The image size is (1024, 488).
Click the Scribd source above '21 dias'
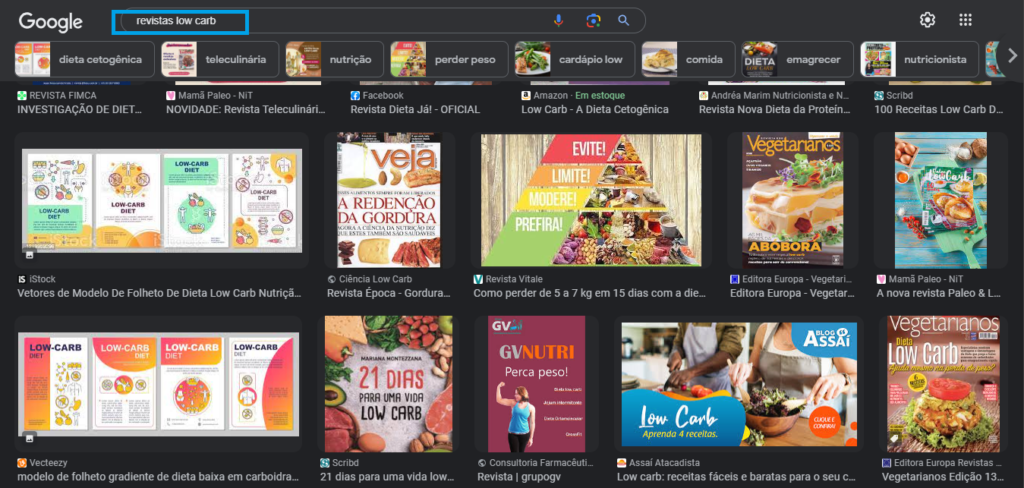tap(342, 463)
